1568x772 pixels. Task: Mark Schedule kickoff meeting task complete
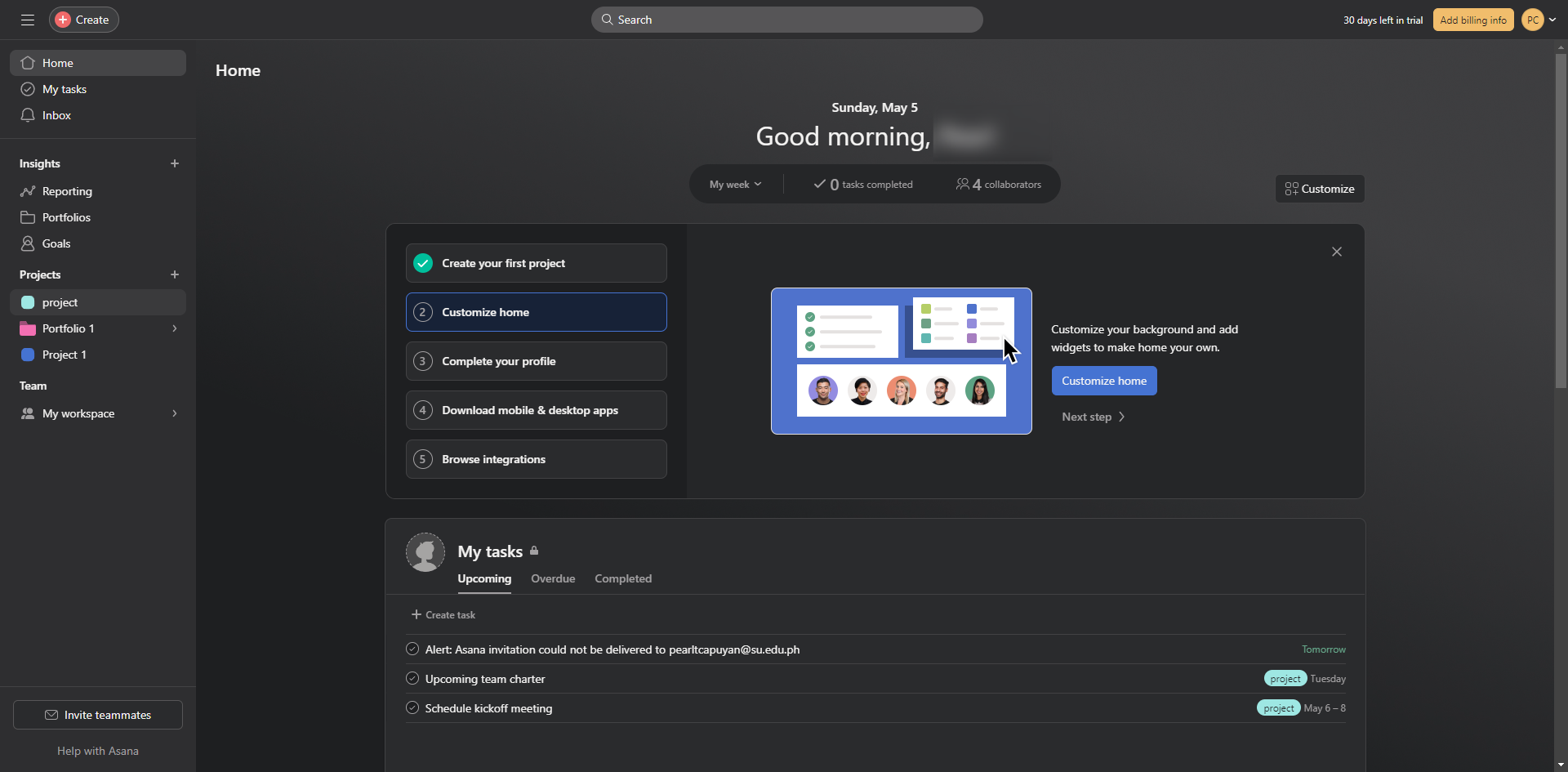412,708
